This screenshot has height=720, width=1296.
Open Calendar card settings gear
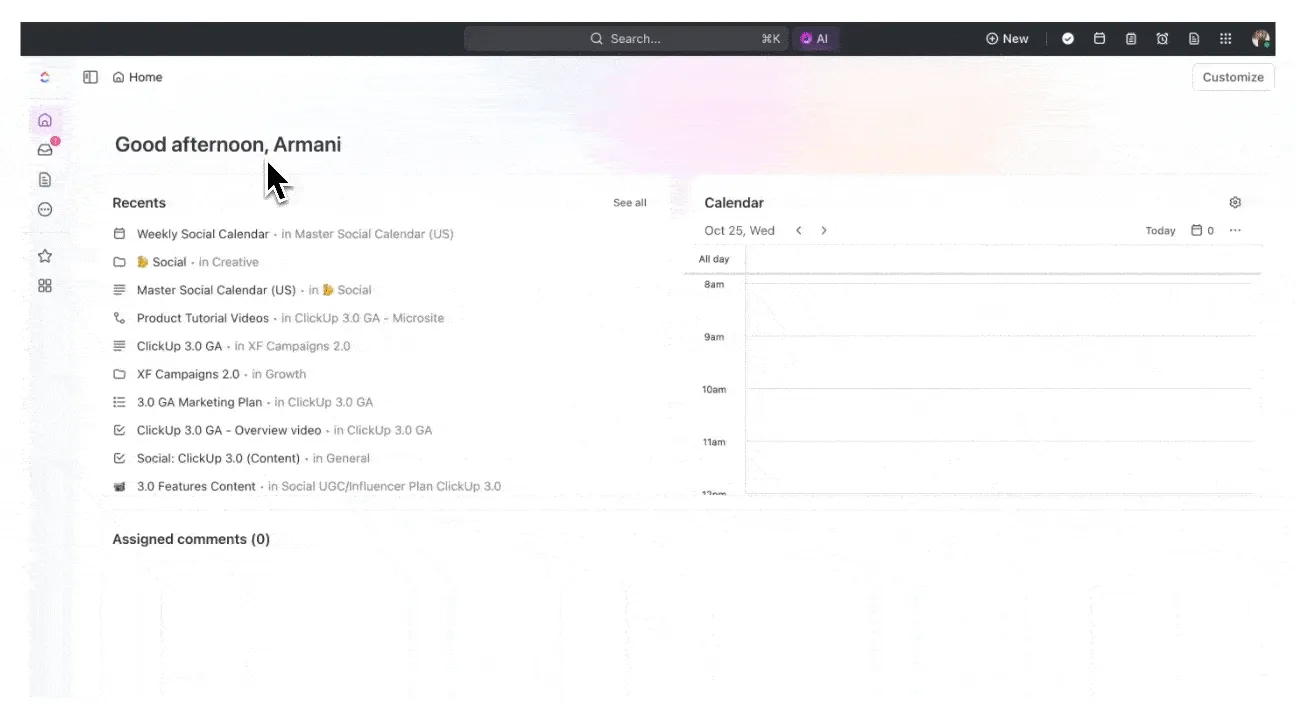tap(1235, 203)
